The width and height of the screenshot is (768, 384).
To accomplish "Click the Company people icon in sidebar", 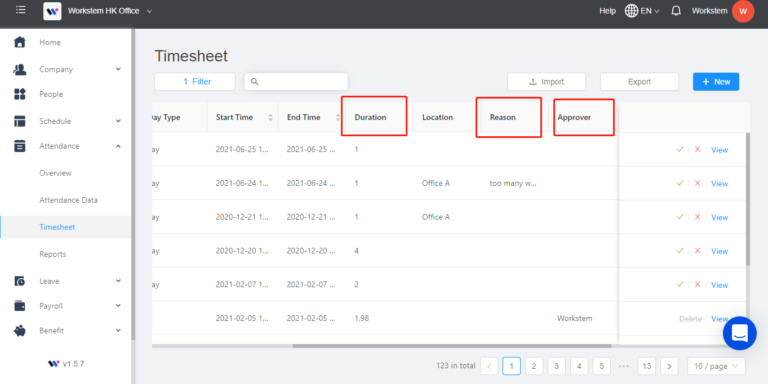I will click(x=20, y=70).
